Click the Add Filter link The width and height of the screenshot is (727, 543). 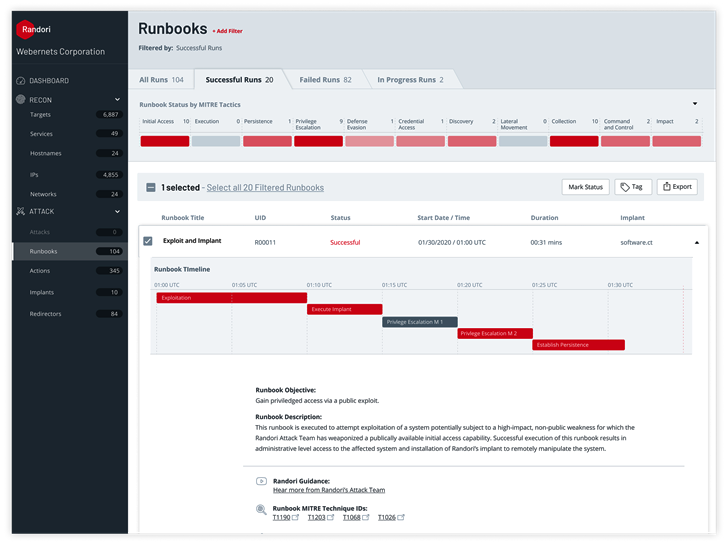tap(228, 31)
